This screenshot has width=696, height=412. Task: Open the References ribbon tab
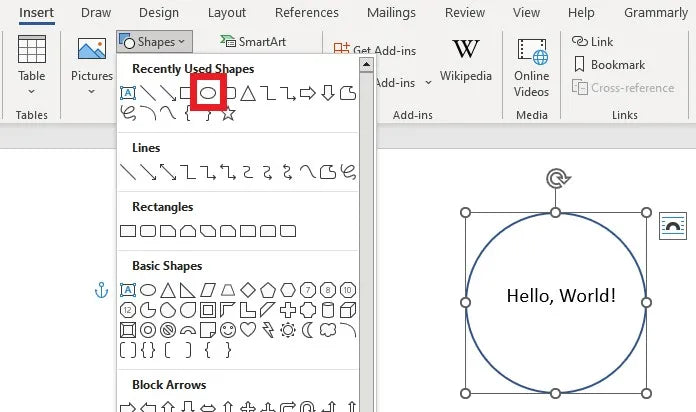[306, 13]
